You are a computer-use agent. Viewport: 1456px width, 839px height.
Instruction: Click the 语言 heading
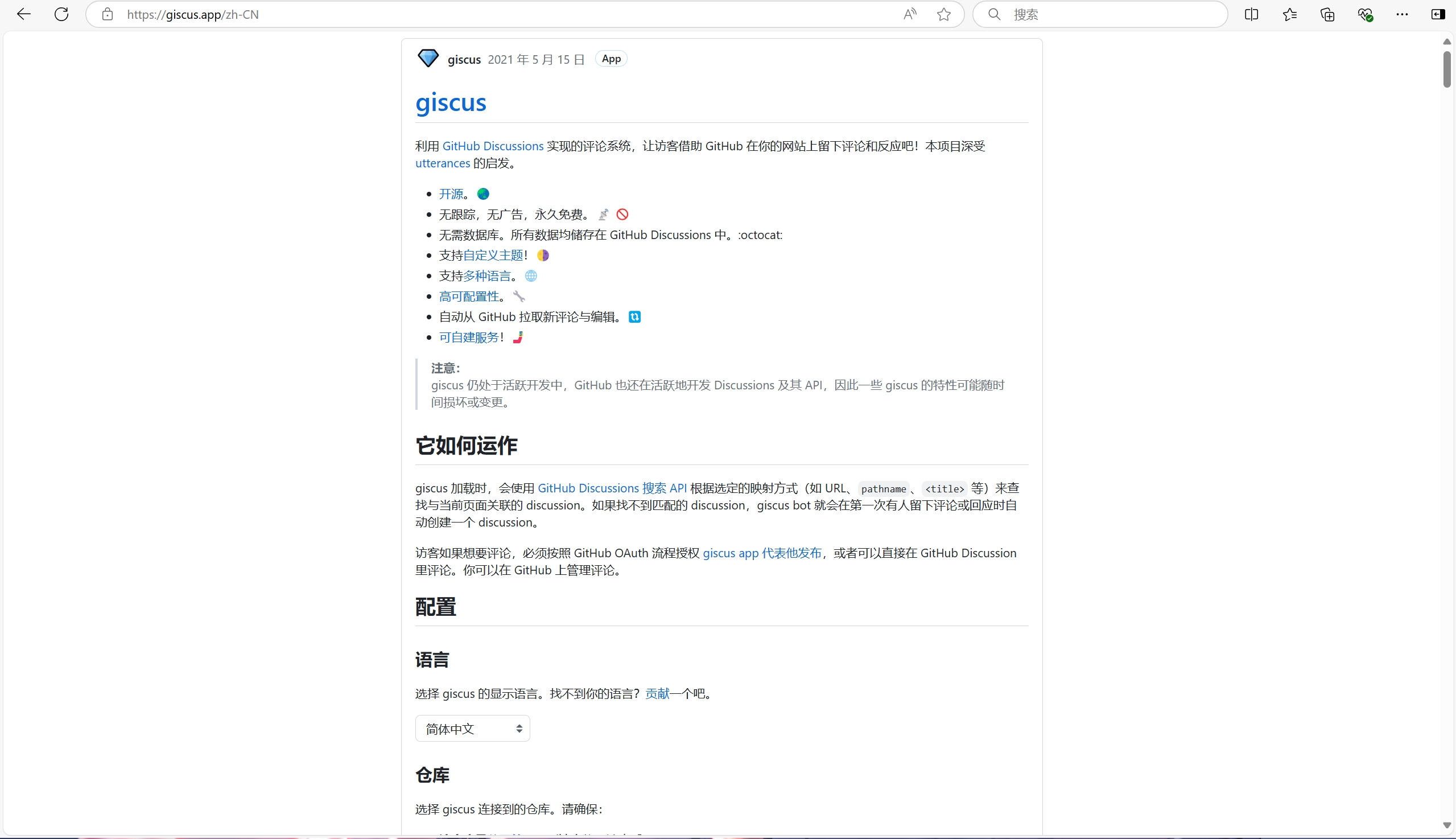pyautogui.click(x=432, y=660)
